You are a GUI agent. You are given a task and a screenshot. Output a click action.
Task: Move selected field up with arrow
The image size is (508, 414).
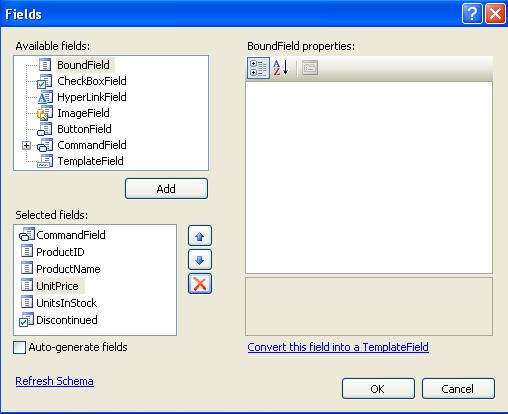click(200, 236)
